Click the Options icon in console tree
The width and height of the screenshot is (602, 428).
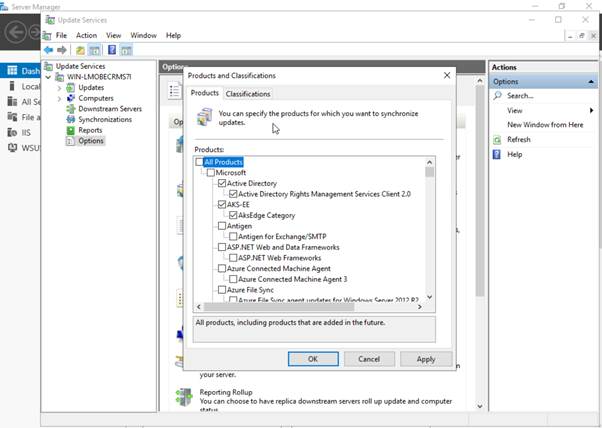coord(71,141)
